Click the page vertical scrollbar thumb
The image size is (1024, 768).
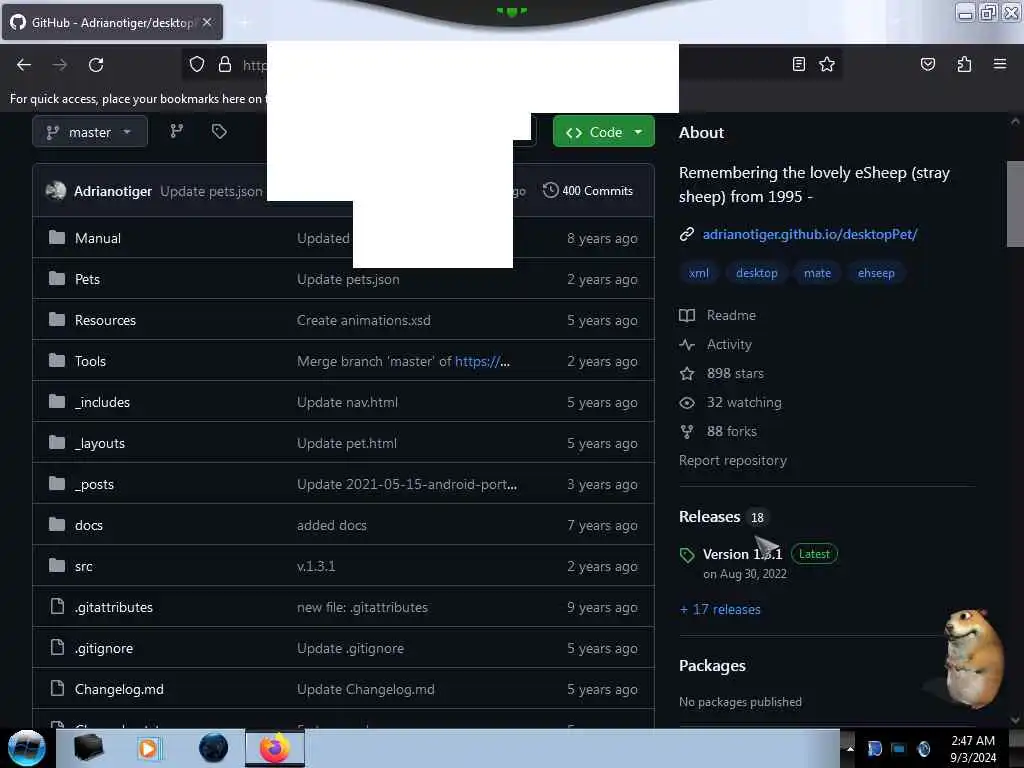tap(1015, 204)
